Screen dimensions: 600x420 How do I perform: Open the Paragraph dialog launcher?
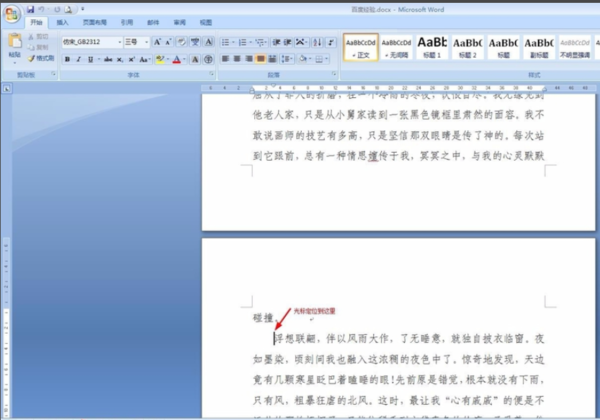pyautogui.click(x=334, y=73)
